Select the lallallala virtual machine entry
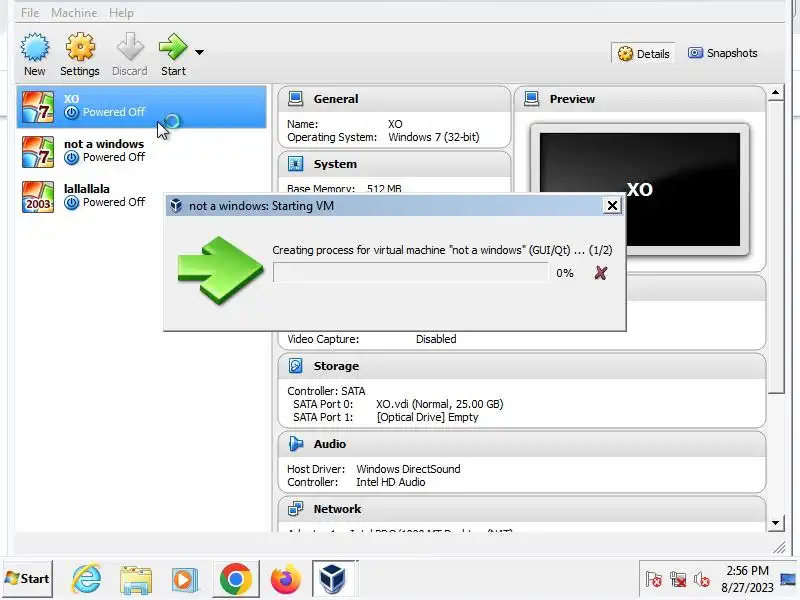800x600 pixels. click(141, 196)
